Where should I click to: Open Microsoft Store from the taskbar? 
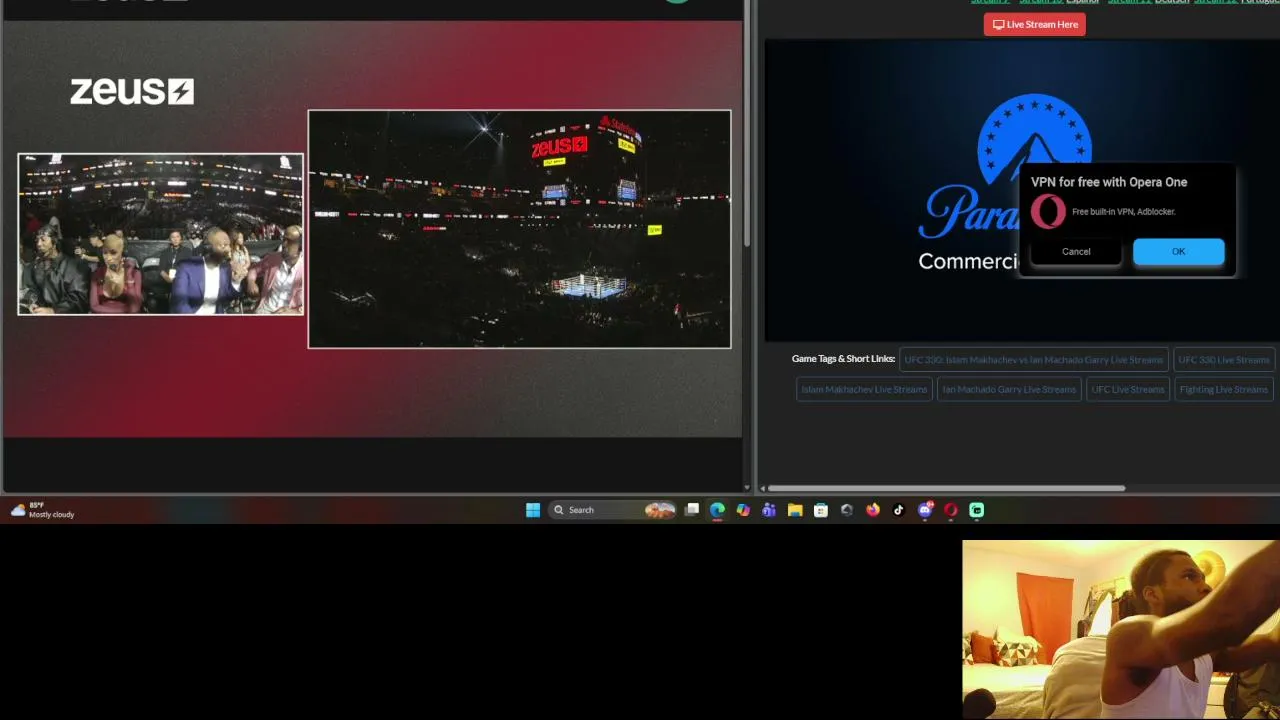821,510
